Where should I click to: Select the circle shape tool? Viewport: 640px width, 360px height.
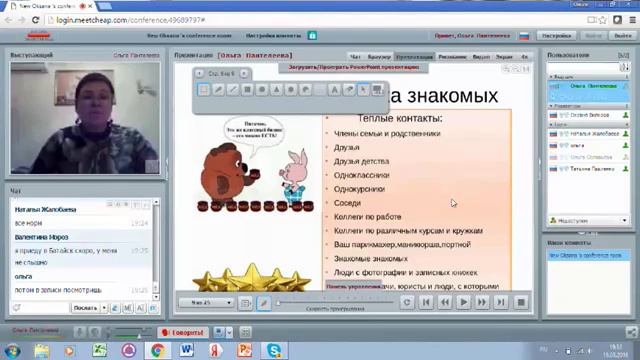coord(262,89)
